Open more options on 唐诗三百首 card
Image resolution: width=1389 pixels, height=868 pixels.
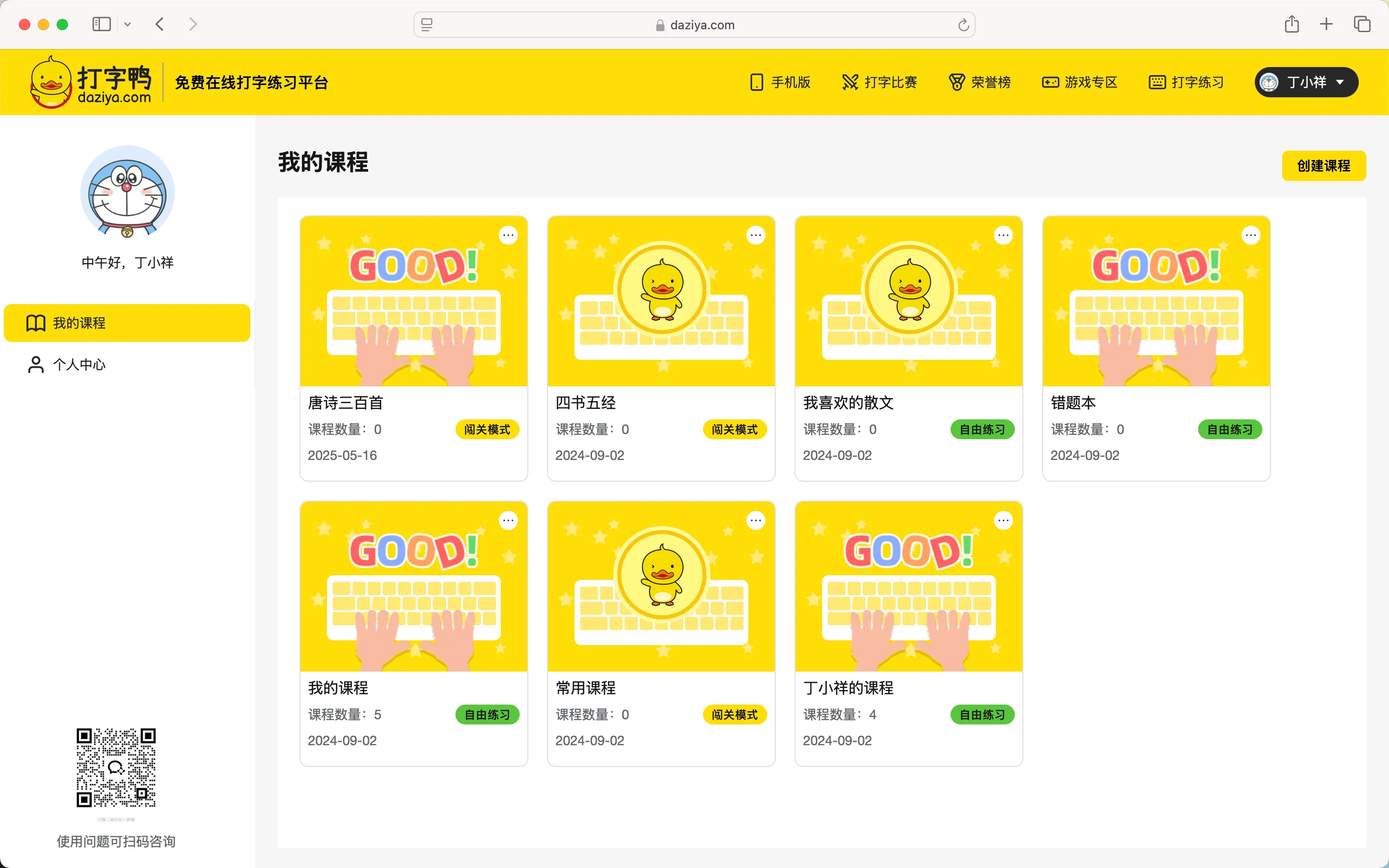click(507, 235)
